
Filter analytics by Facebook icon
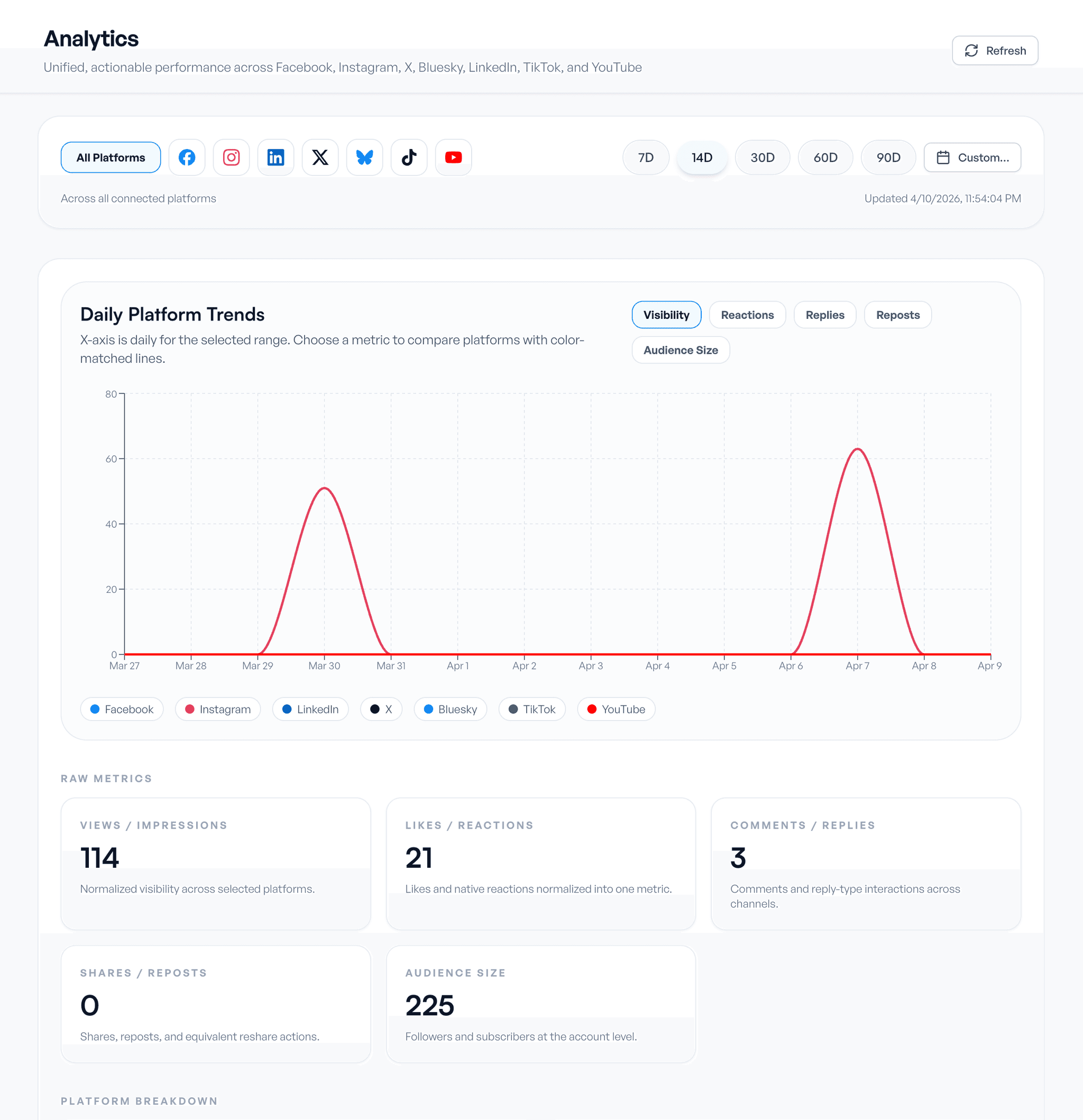187,157
